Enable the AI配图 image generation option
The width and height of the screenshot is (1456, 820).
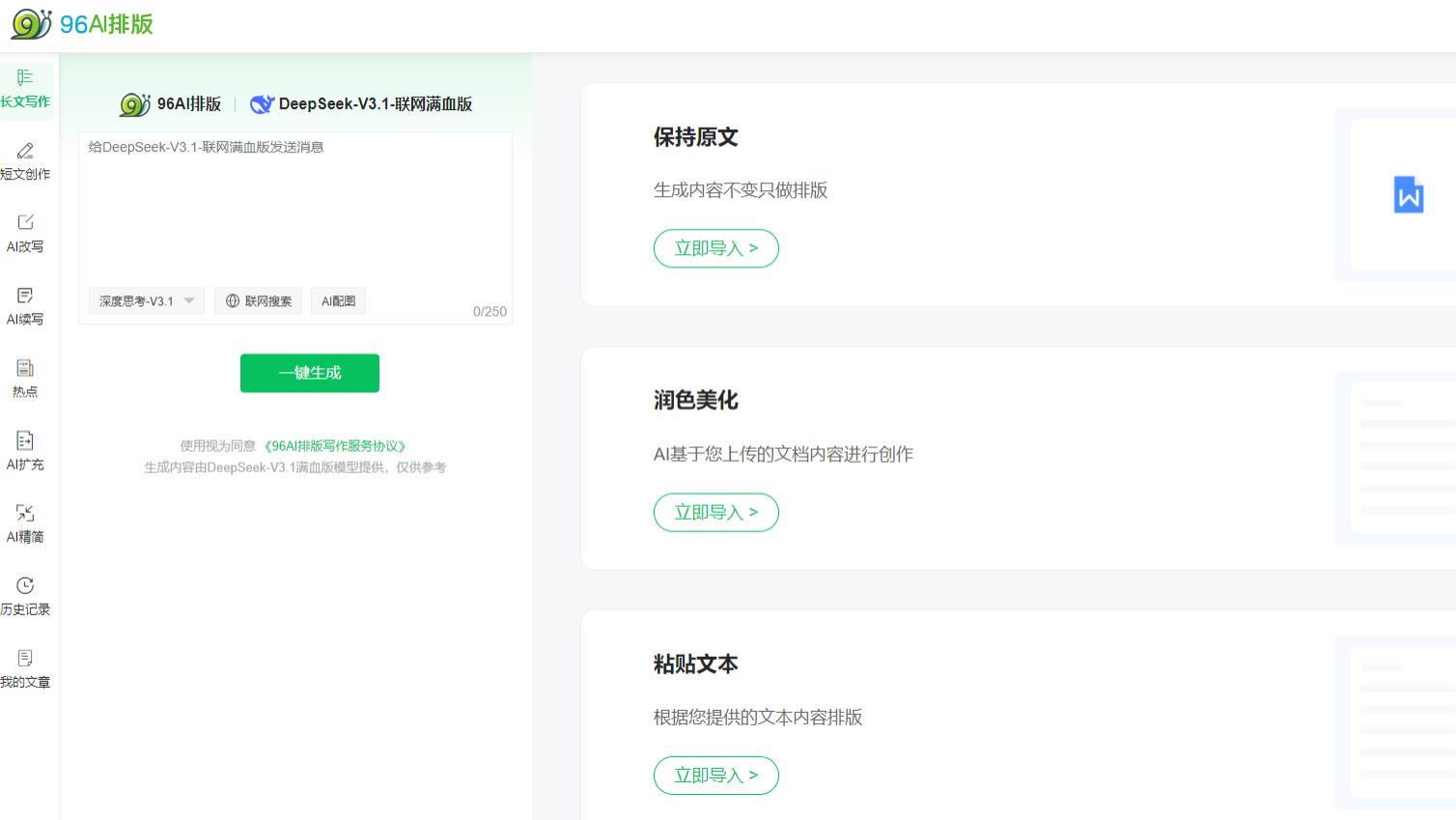[338, 300]
